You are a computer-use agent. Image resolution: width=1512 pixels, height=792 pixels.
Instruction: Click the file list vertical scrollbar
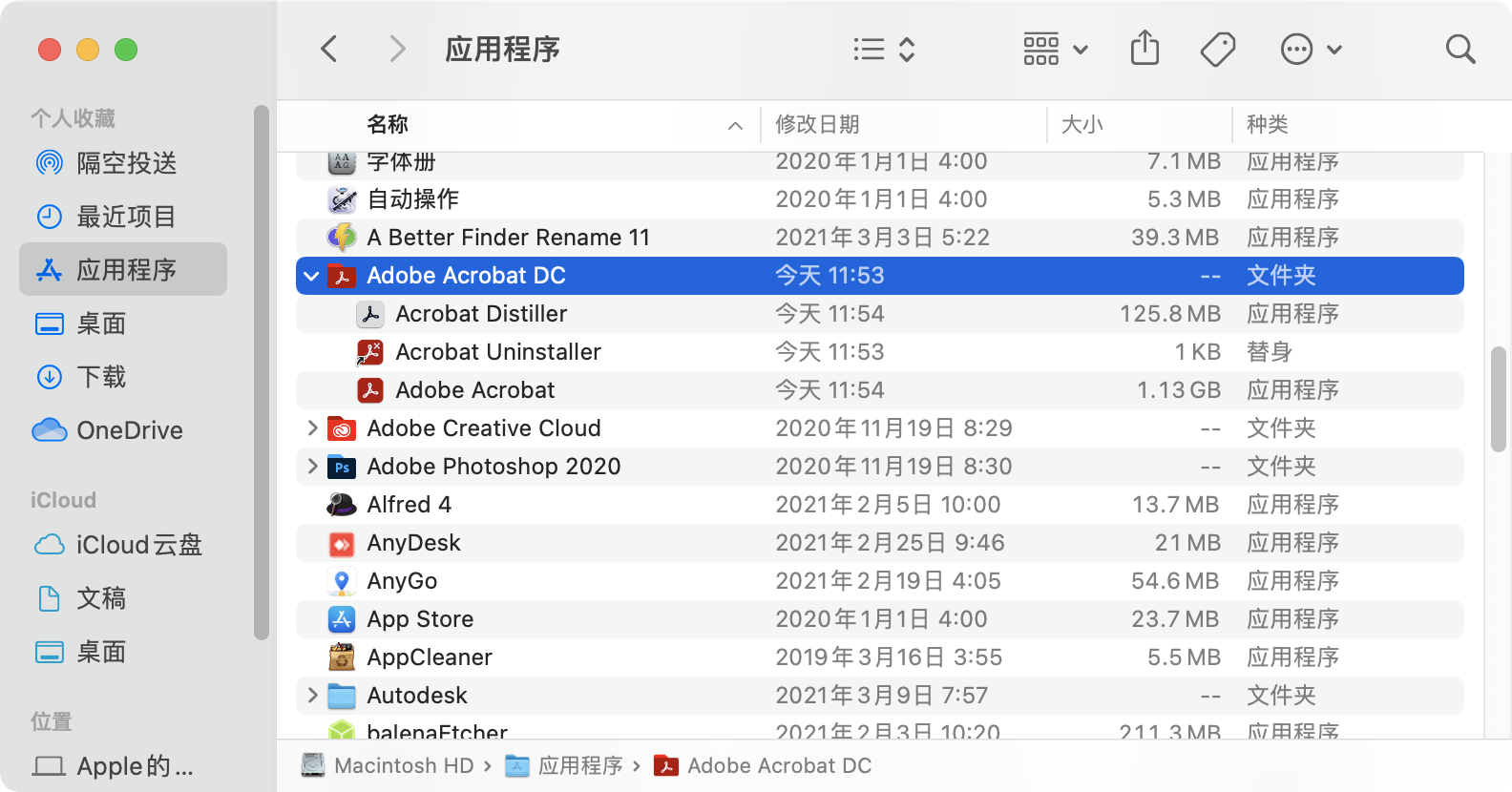click(x=1498, y=399)
